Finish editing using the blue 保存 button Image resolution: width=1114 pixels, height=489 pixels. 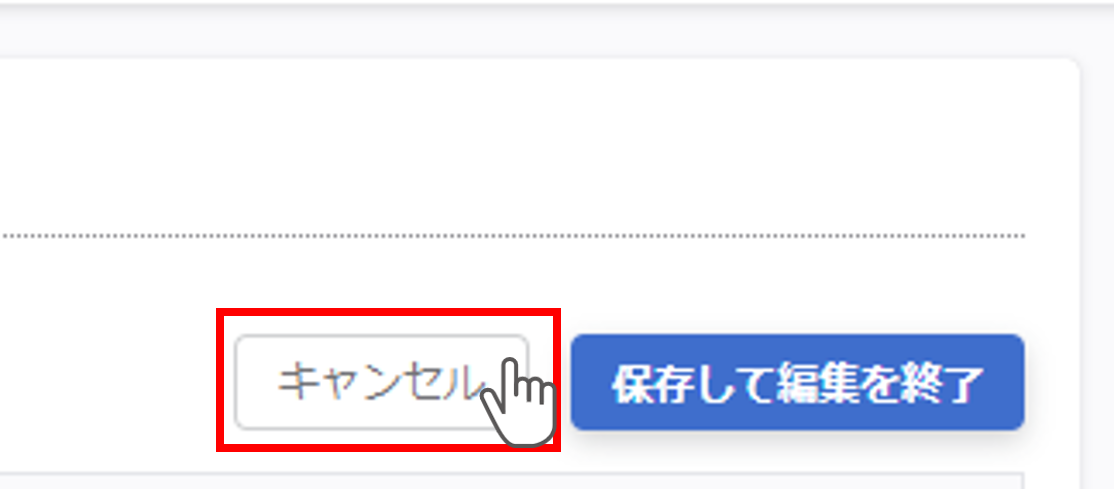tap(797, 382)
